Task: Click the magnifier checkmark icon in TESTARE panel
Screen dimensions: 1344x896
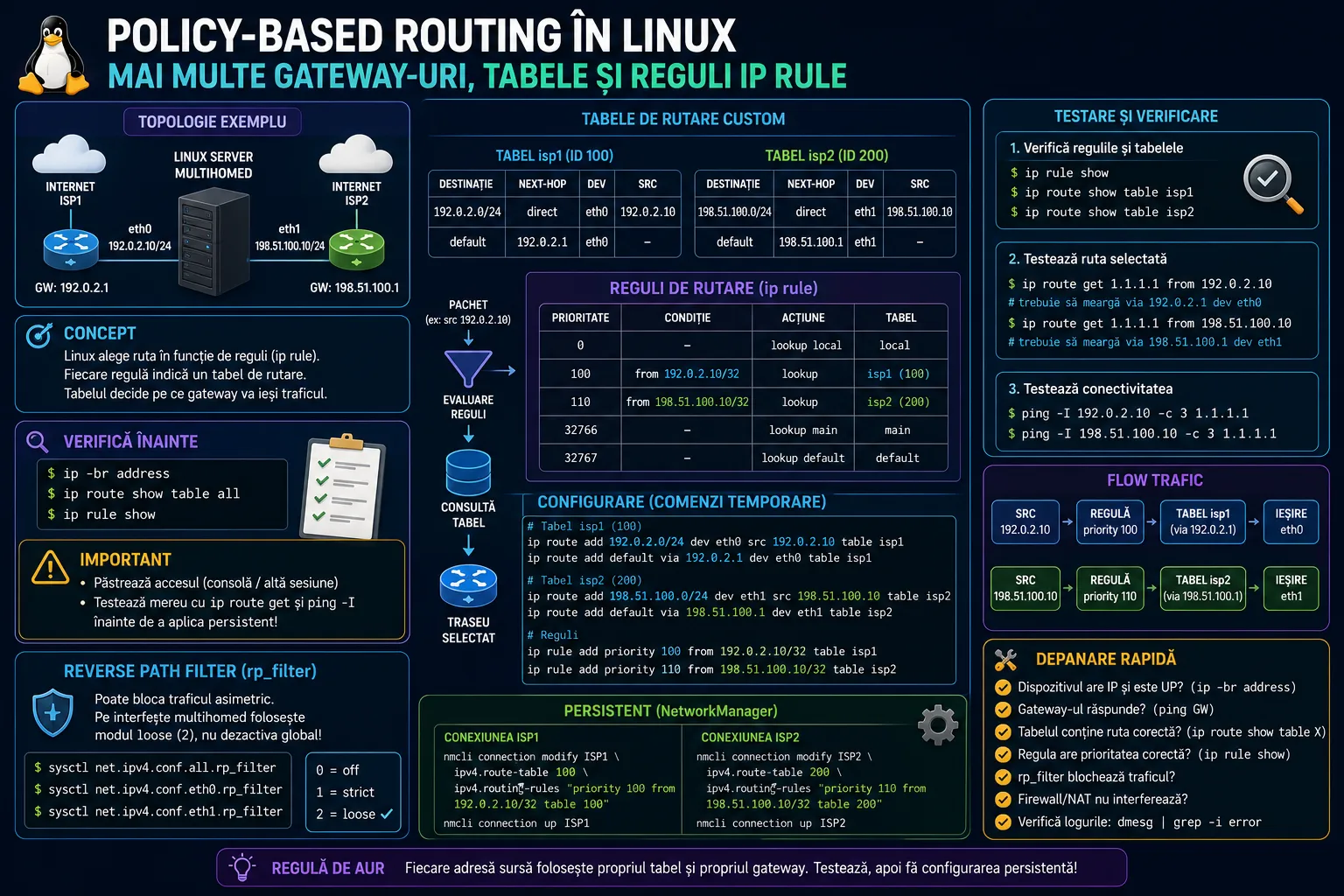Action: (1272, 184)
